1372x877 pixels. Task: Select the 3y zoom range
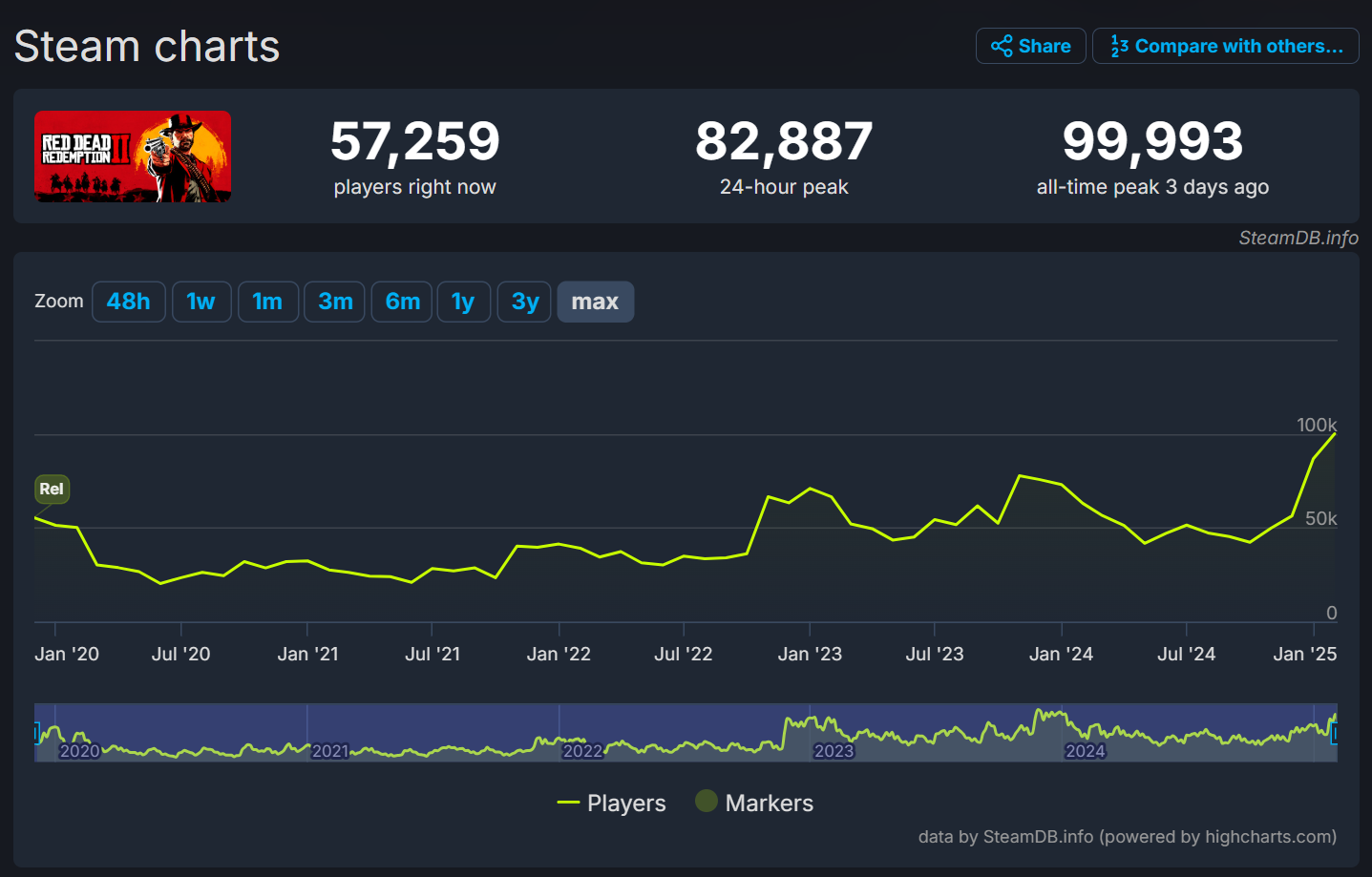coord(523,301)
